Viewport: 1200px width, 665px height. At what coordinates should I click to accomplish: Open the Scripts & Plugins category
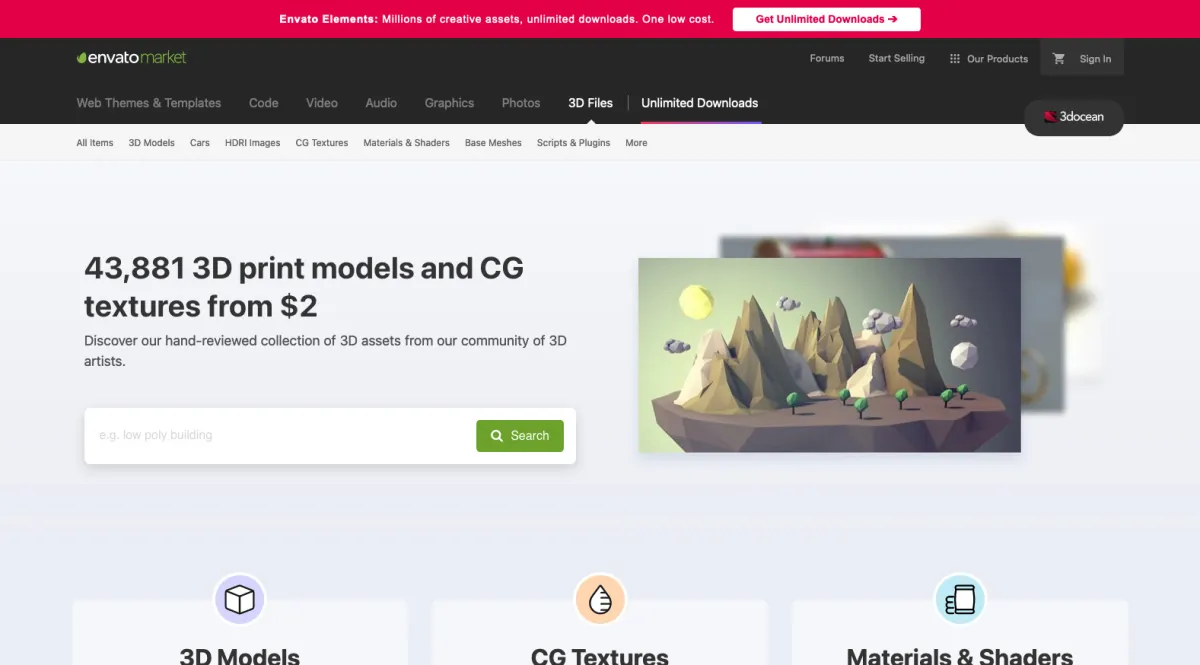pyautogui.click(x=573, y=143)
